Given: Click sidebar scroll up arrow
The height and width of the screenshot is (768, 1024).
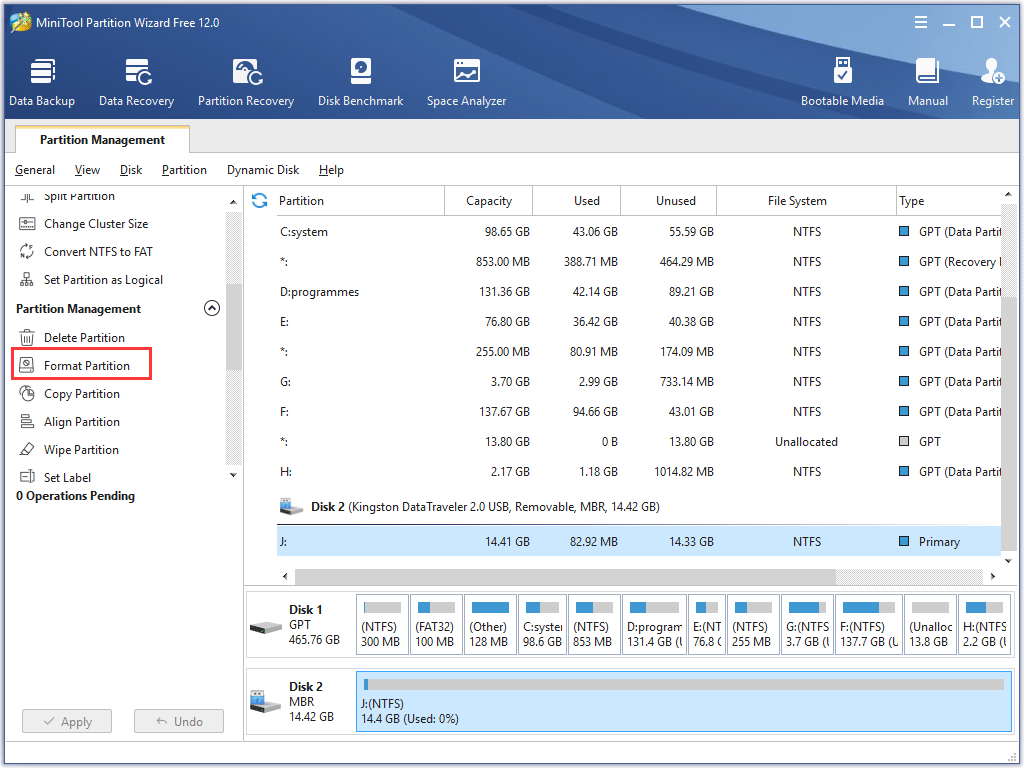Looking at the screenshot, I should (x=233, y=202).
